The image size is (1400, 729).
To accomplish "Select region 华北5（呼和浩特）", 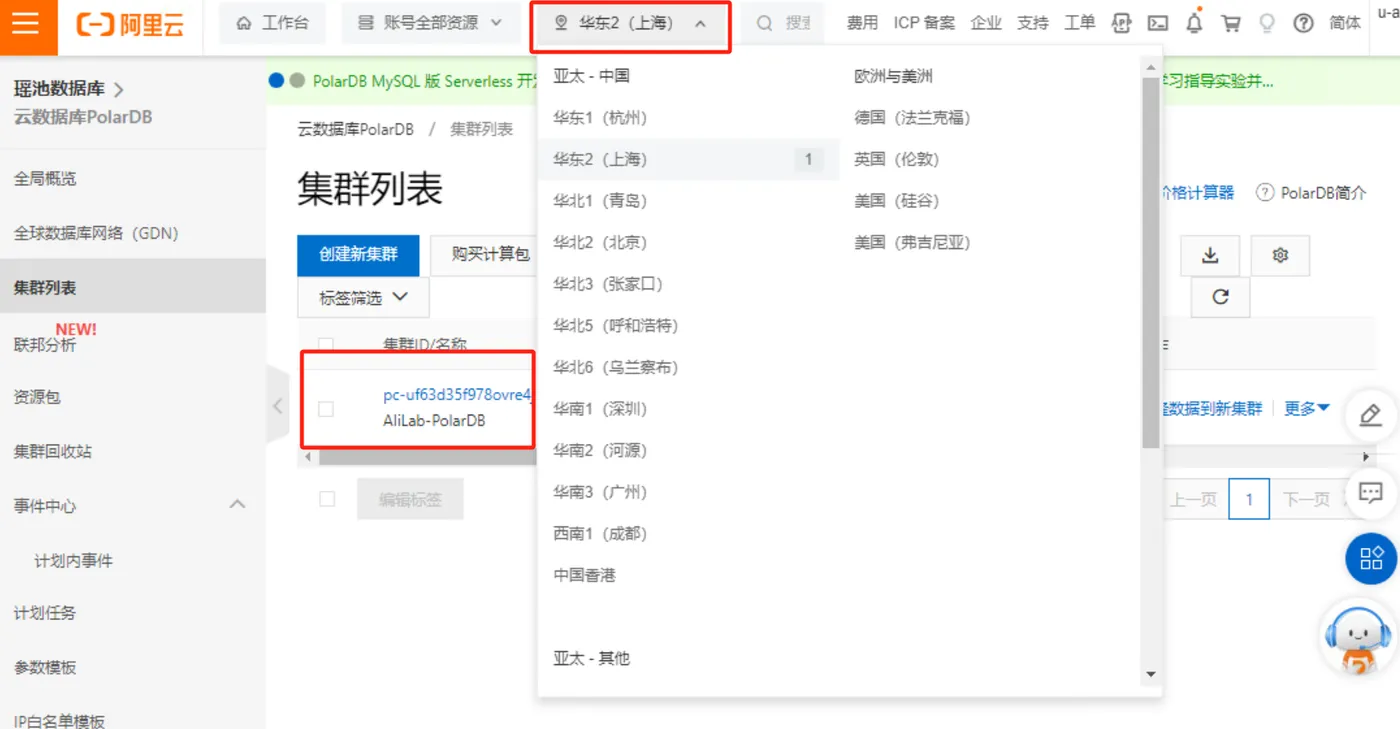I will point(615,326).
